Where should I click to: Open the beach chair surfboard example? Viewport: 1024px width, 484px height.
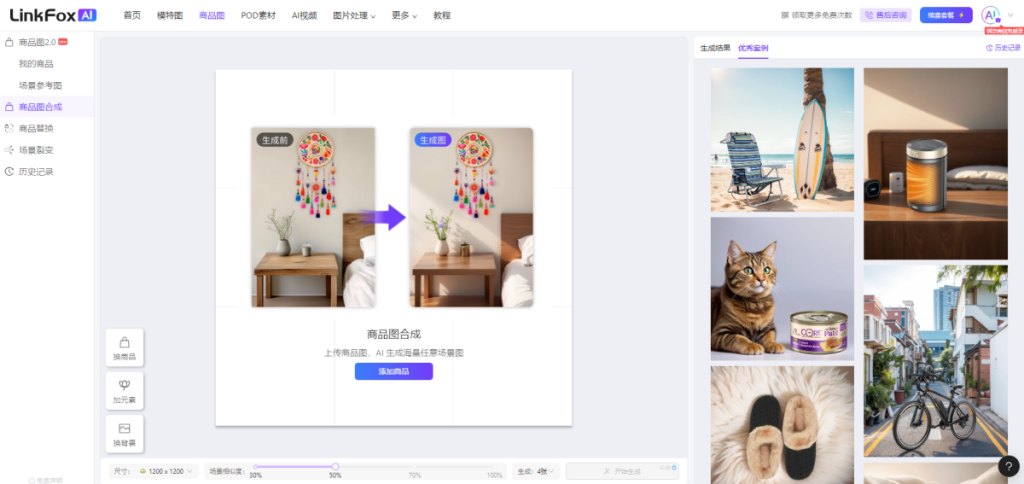[782, 140]
